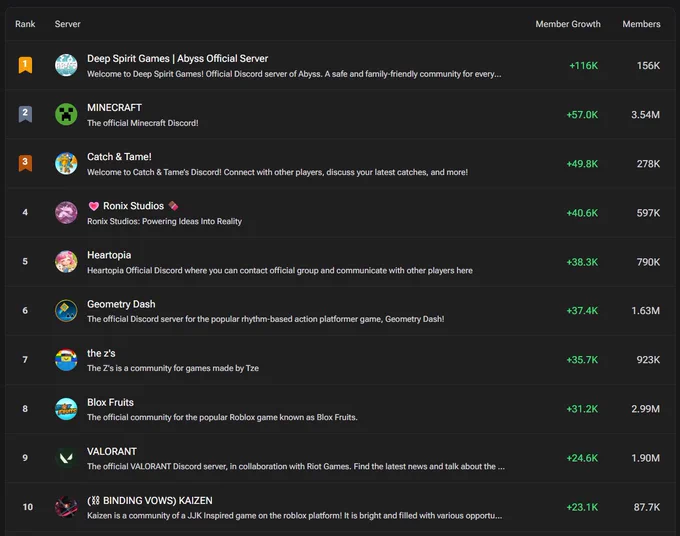The height and width of the screenshot is (536, 680).
Task: Click the 1.63M members count
Action: coord(645,310)
